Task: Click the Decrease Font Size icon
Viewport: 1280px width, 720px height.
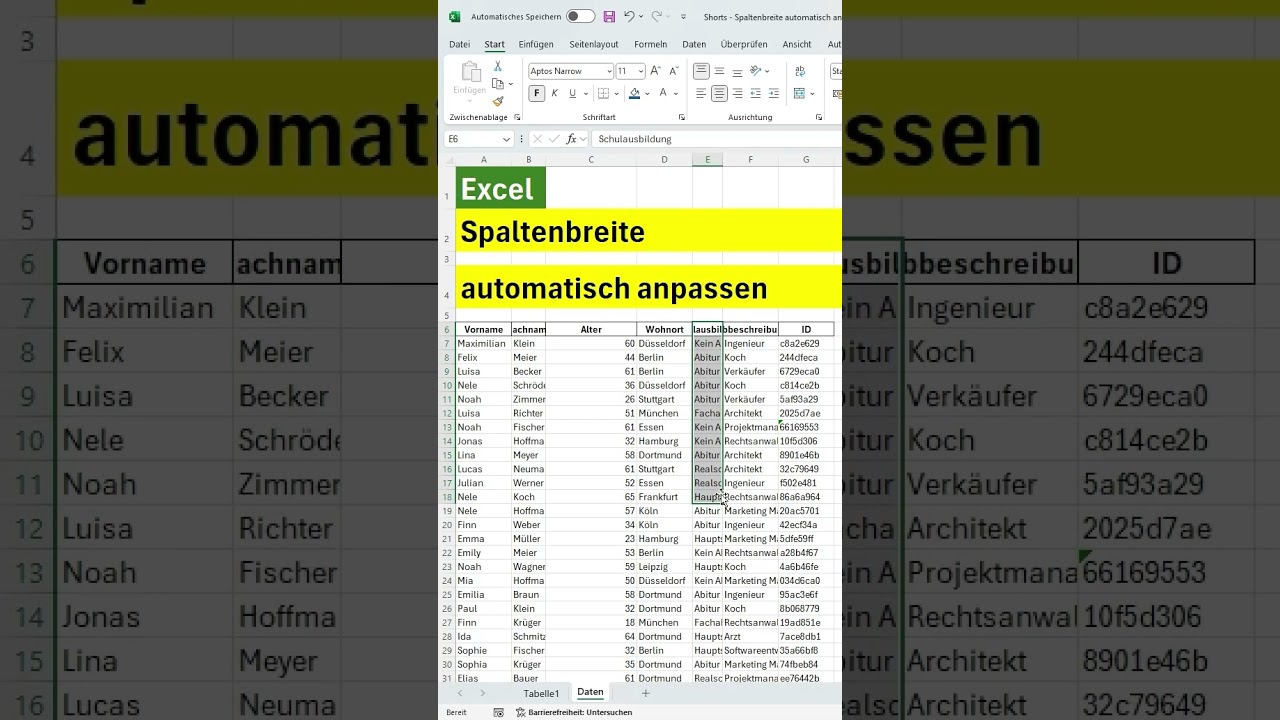Action: tap(672, 71)
